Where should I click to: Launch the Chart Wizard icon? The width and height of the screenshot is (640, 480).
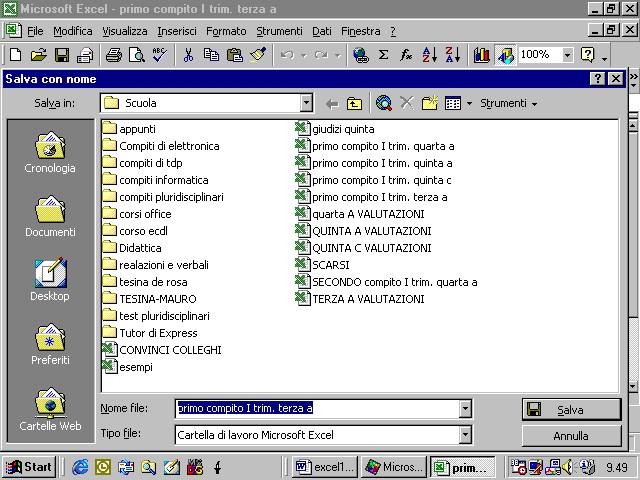[481, 54]
